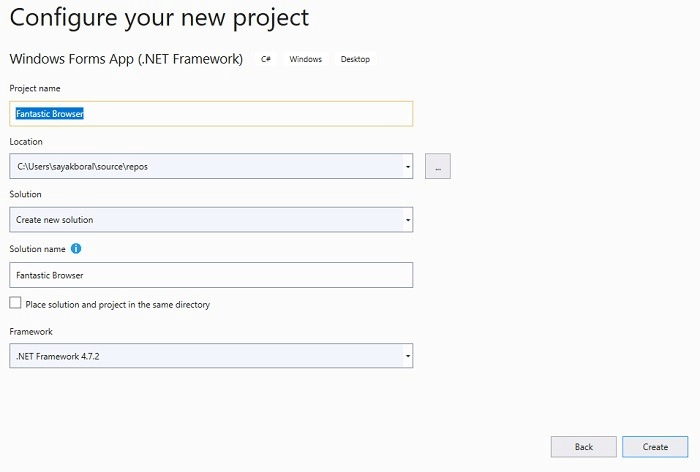
Task: Click the 'Configure your new project' heading
Action: point(159,18)
